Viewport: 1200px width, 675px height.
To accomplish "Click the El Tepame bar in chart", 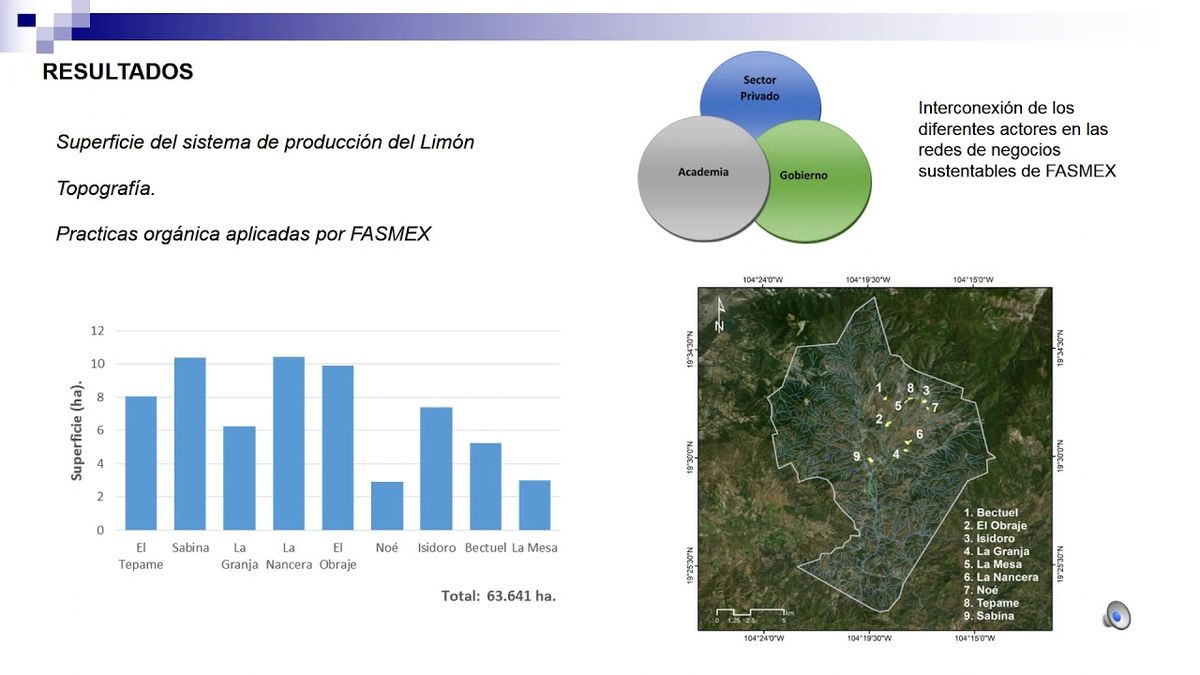I will coord(141,463).
